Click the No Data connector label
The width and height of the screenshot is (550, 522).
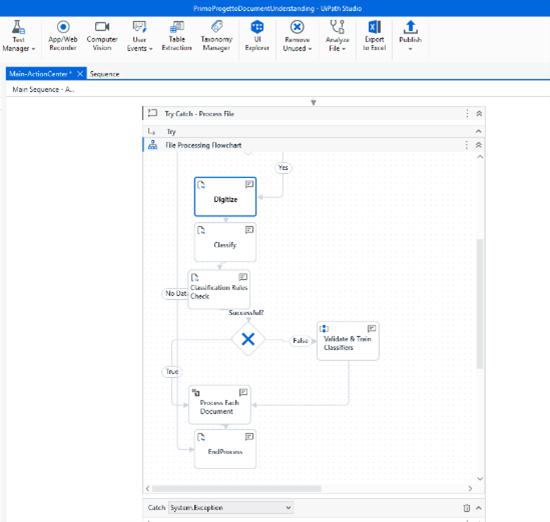[175, 293]
